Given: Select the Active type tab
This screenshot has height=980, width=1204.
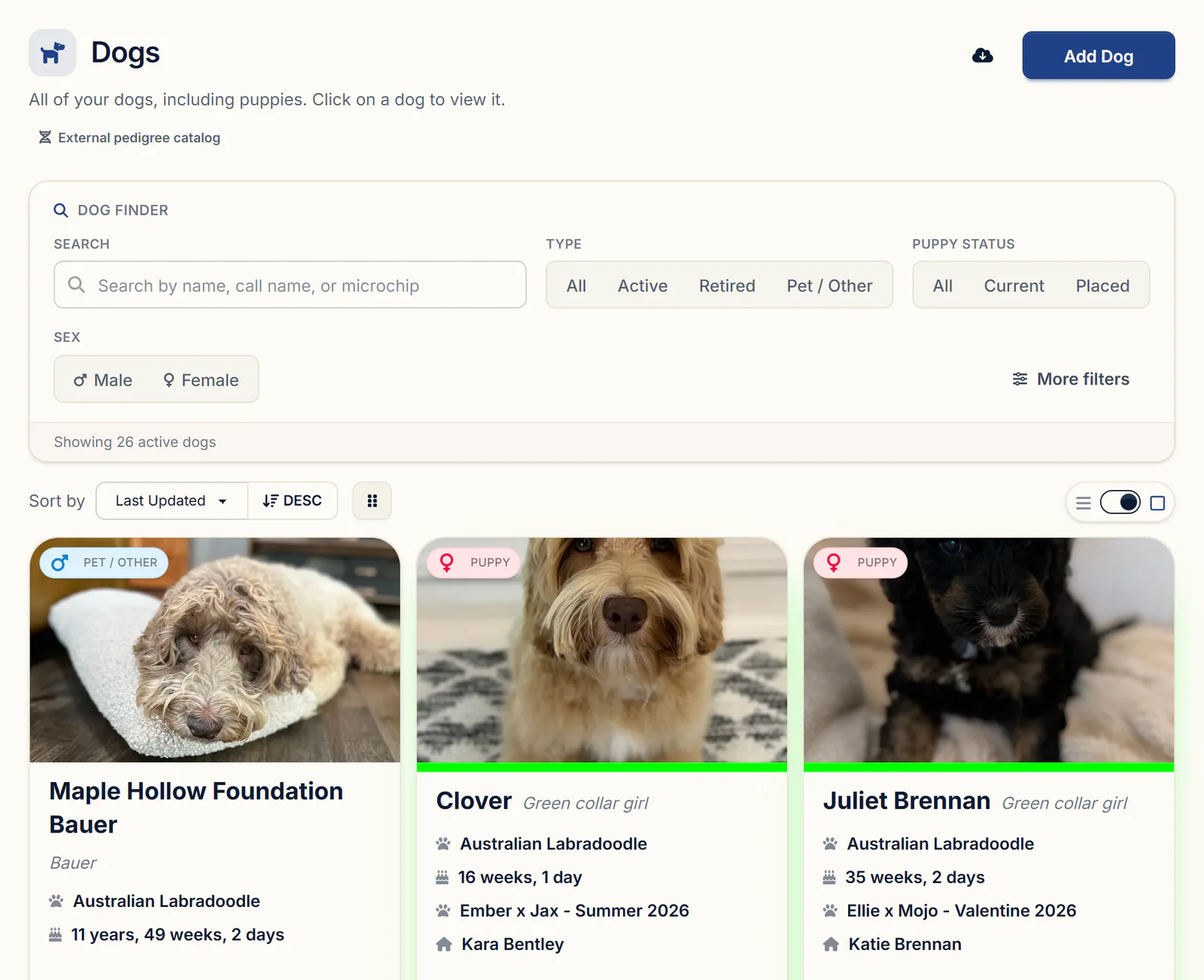Looking at the screenshot, I should pos(643,286).
